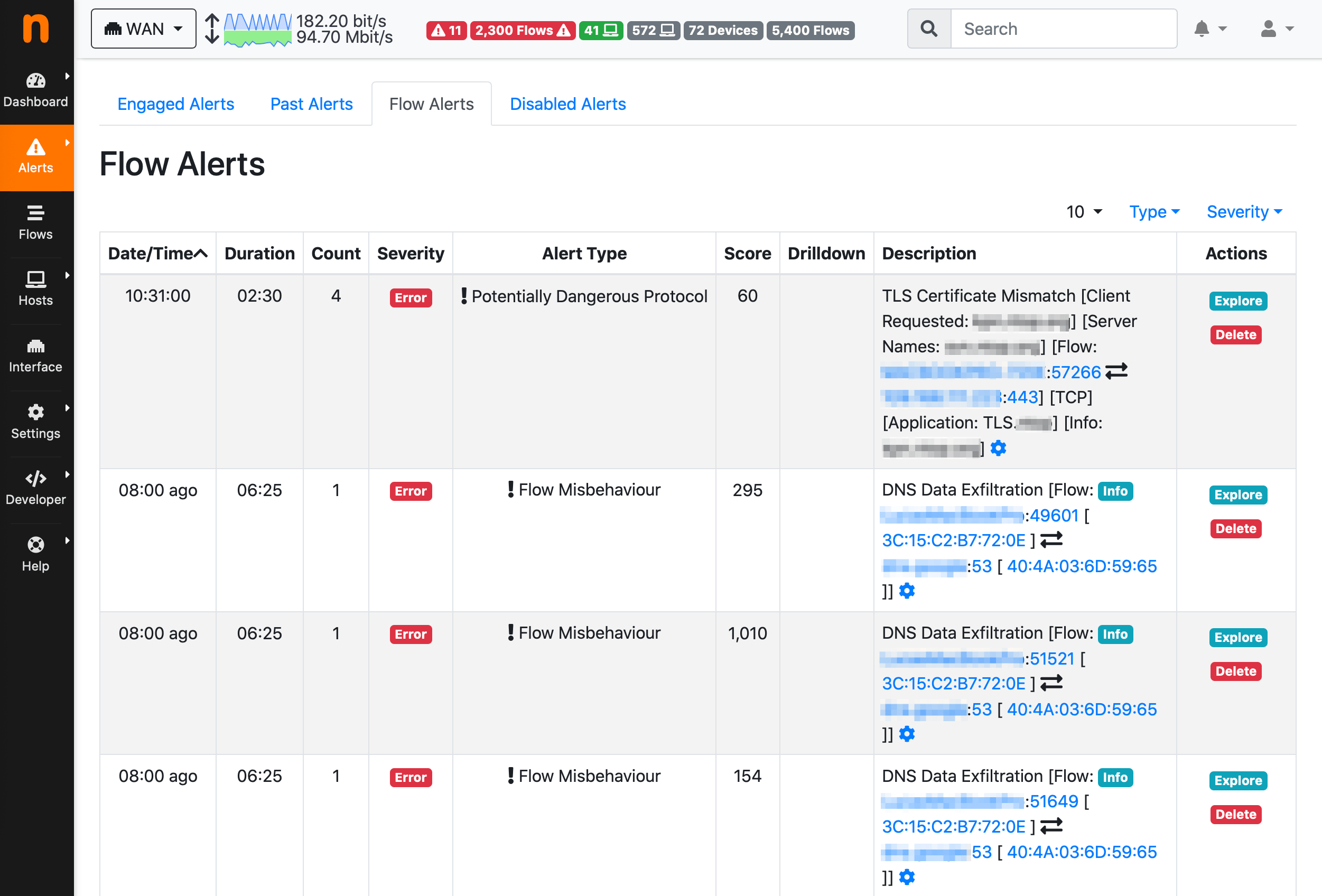Open the Help lifebuoy icon
This screenshot has height=896, width=1322.
pyautogui.click(x=36, y=545)
